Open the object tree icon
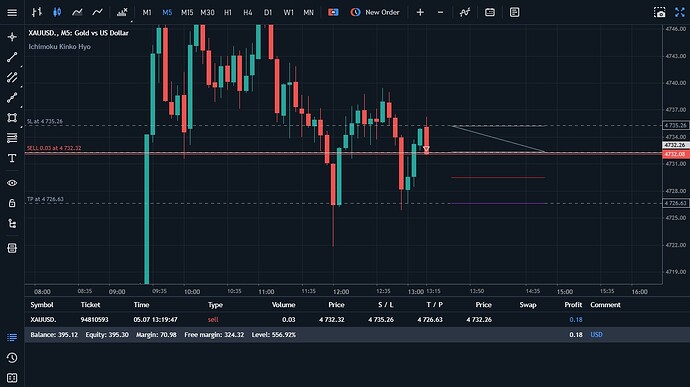This screenshot has height=387, width=690. 12,224
